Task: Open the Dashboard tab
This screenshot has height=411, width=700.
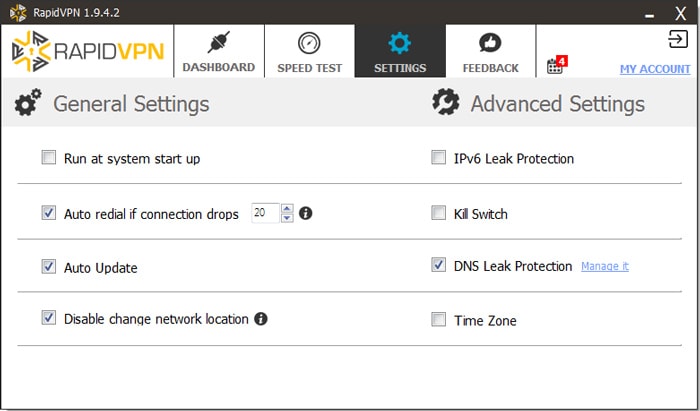Action: pos(219,51)
